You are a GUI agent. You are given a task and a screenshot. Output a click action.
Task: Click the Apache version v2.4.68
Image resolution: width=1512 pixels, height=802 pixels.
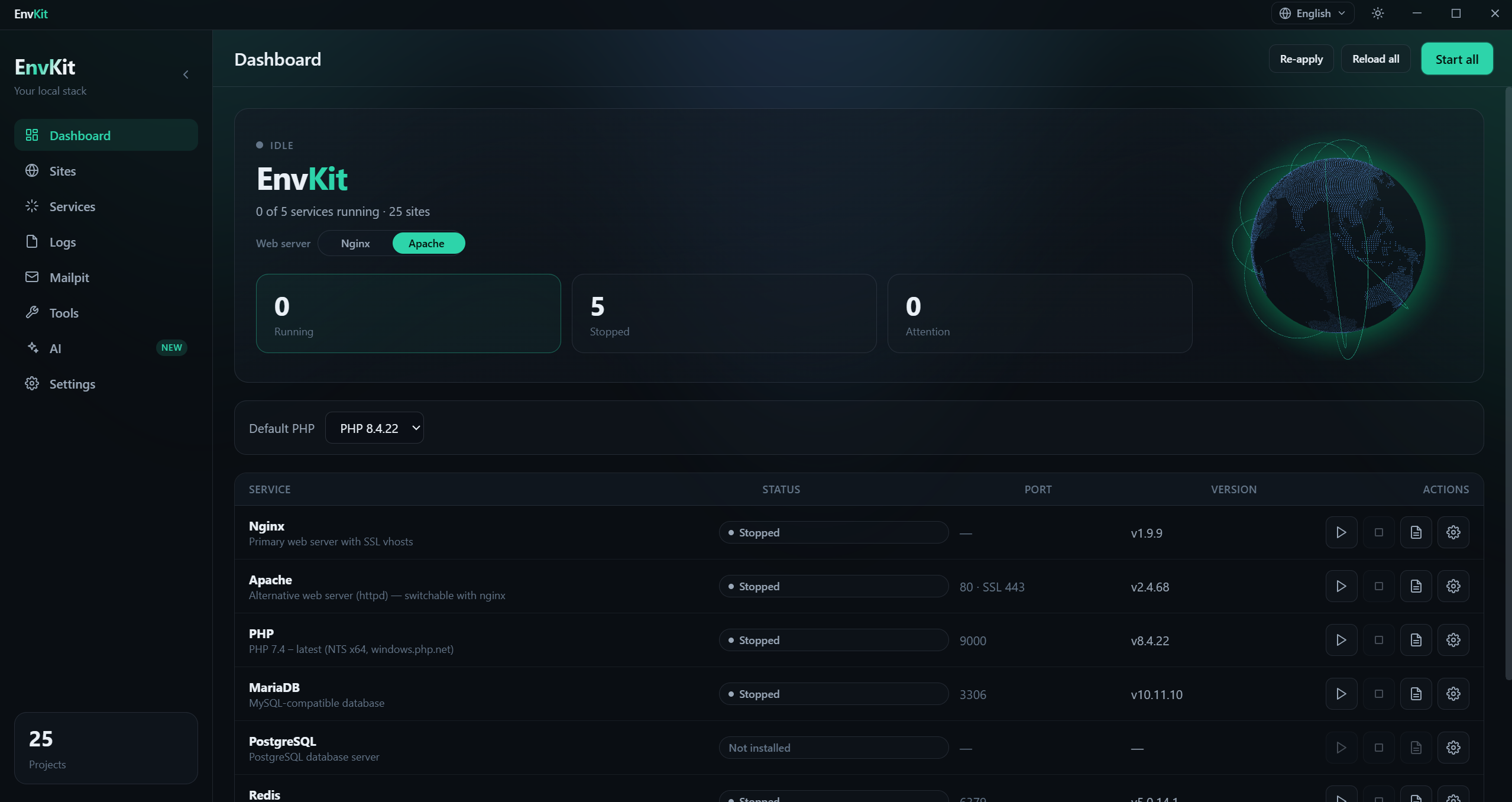[x=1150, y=587]
